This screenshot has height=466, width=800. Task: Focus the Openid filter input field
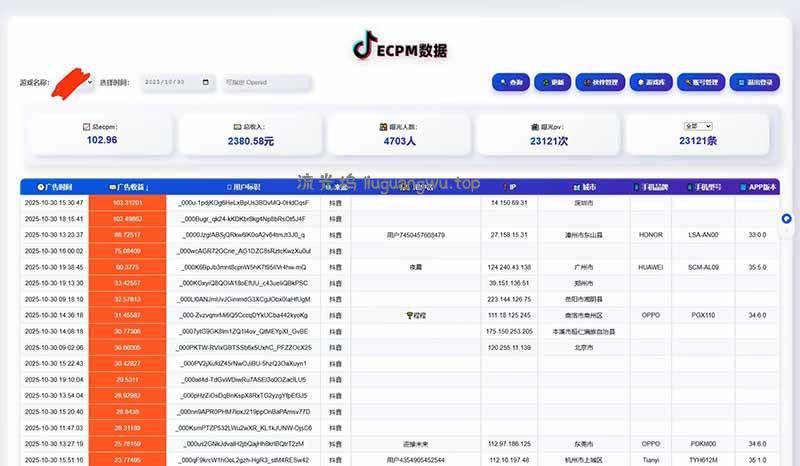click(258, 83)
